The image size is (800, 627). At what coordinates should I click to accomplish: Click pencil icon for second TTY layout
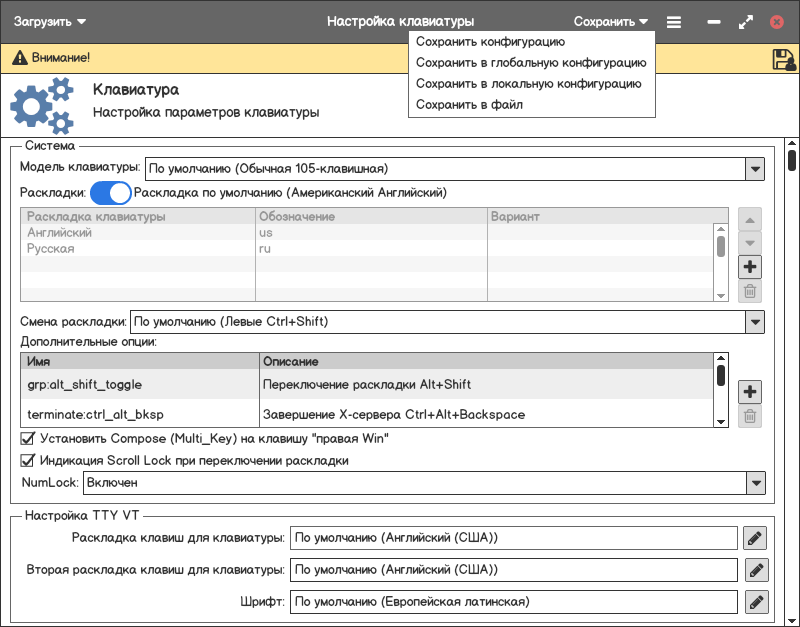[x=755, y=570]
